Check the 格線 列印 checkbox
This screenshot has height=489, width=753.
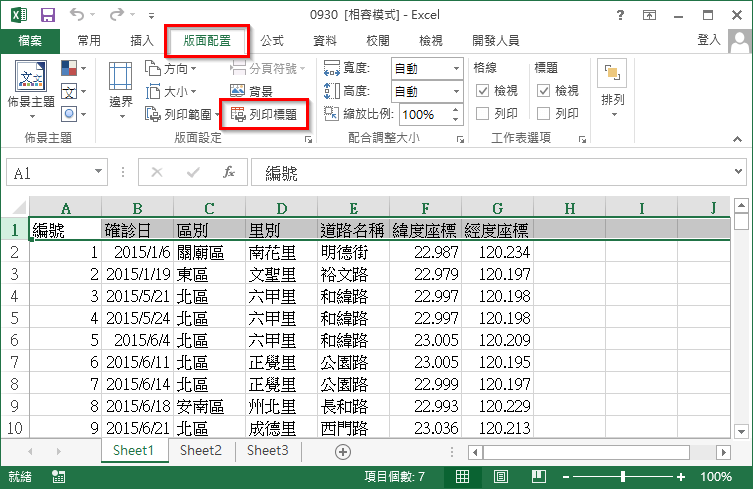pos(482,114)
